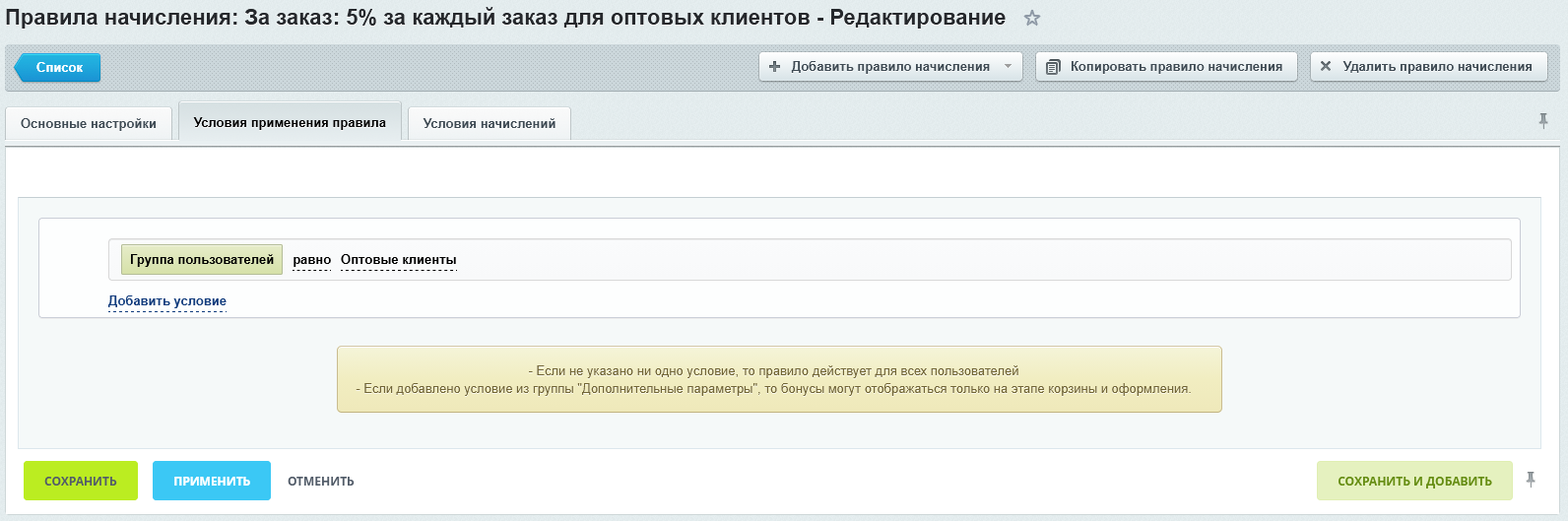The image size is (1568, 521).
Task: Pin the tab bar using top pin icon
Action: pos(1543,121)
